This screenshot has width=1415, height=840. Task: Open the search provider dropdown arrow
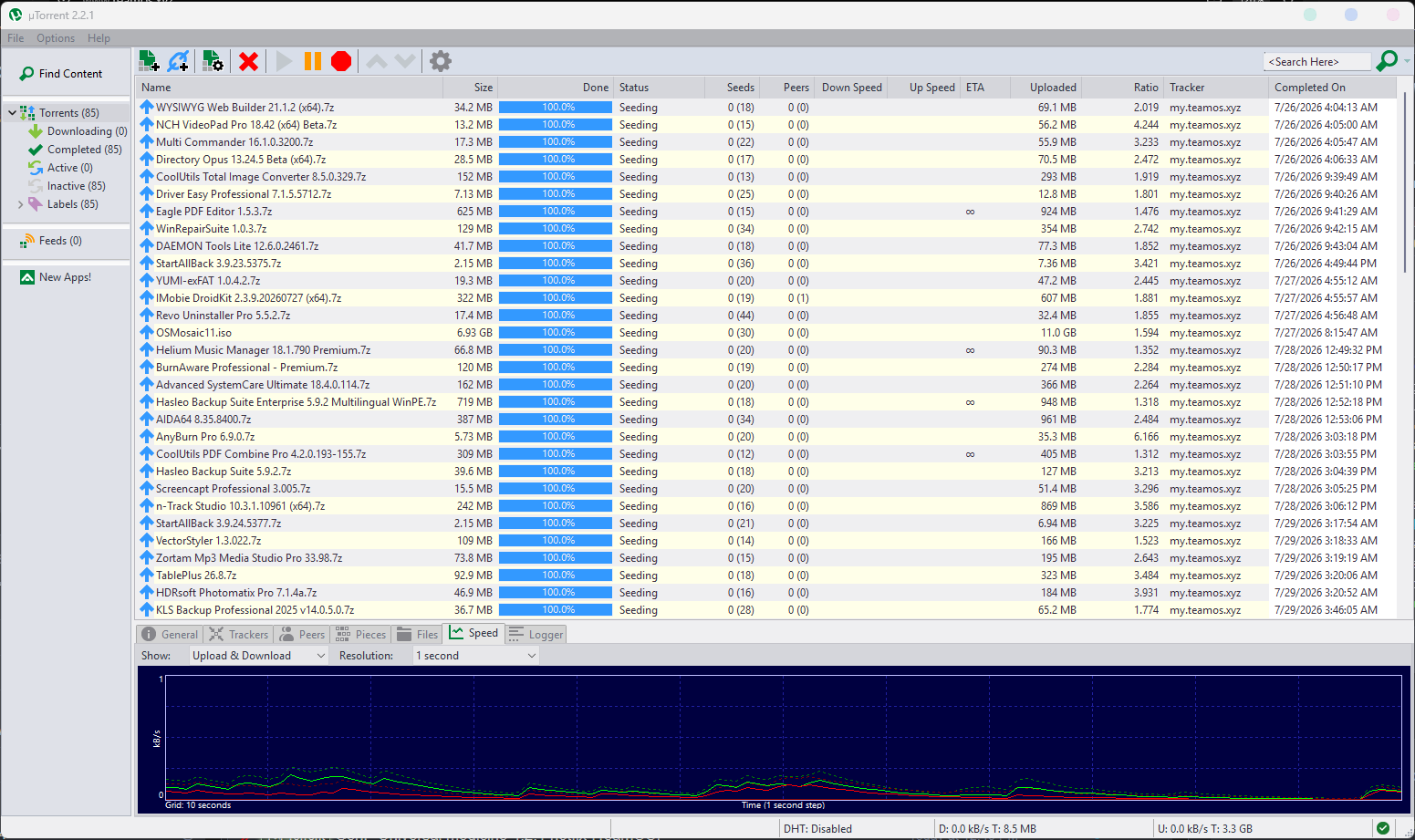[1408, 61]
